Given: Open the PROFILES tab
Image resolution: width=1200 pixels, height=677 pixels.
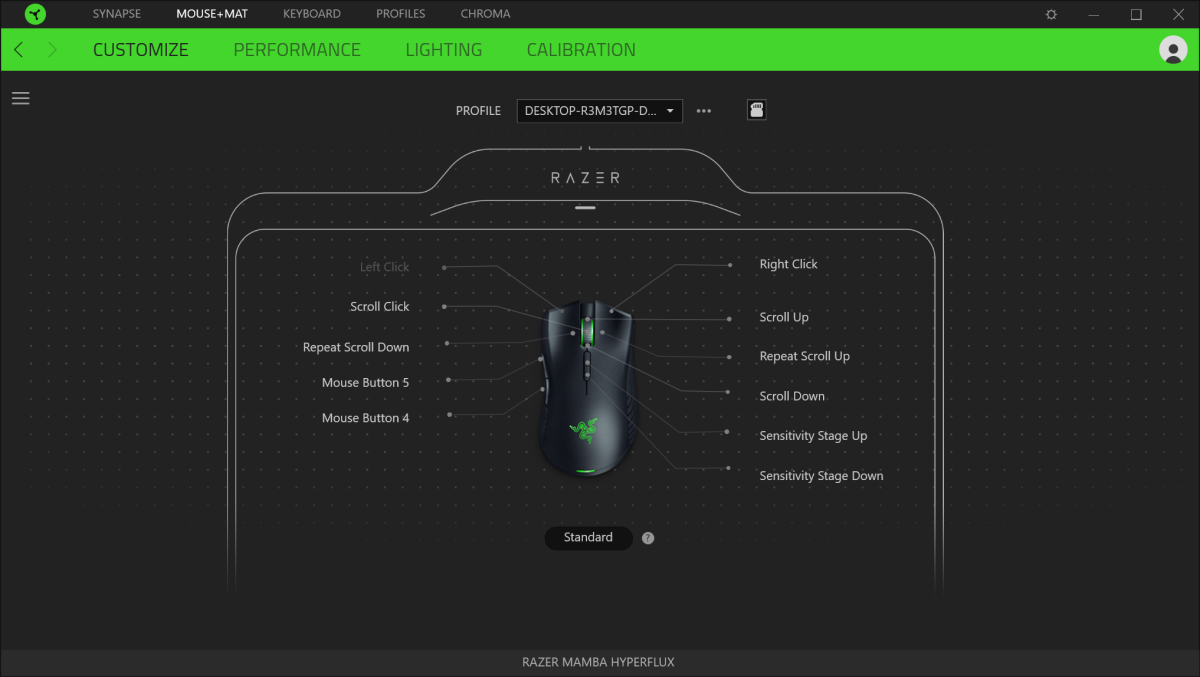Looking at the screenshot, I should (401, 14).
